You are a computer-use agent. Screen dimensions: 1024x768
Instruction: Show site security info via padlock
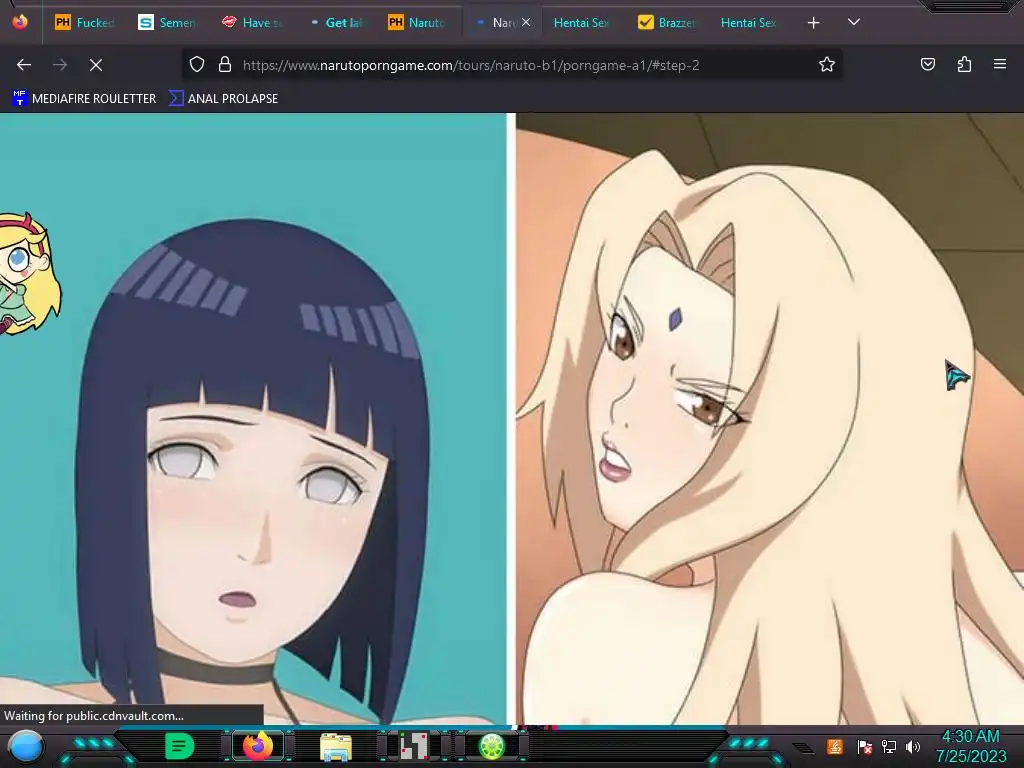225,65
